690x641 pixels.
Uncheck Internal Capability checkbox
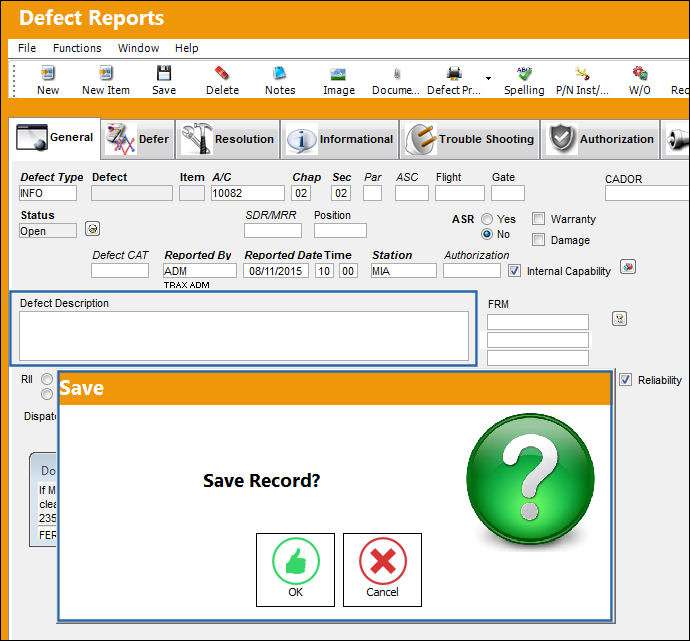pos(514,271)
